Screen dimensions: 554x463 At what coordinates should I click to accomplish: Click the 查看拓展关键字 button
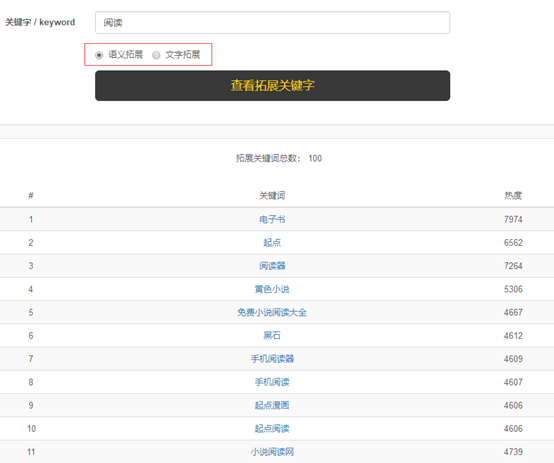(272, 86)
